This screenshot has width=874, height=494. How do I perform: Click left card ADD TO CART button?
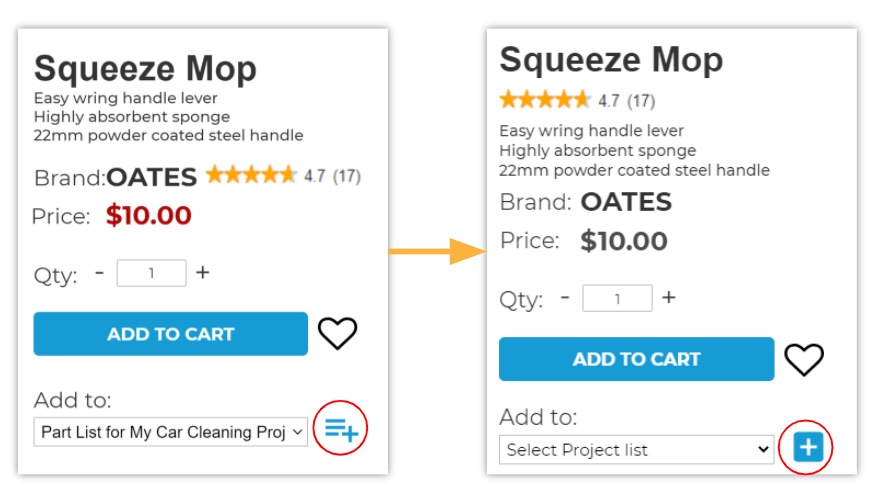tap(171, 333)
